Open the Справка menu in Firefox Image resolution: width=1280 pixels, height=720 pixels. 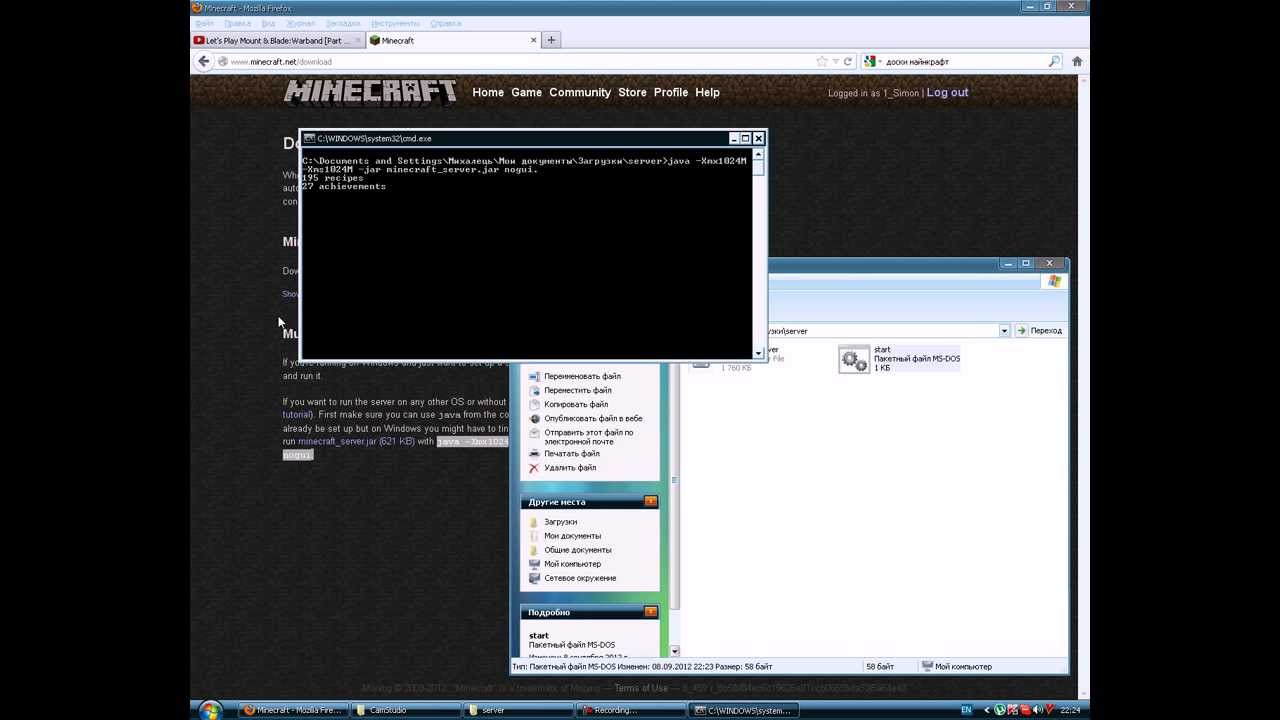(446, 23)
